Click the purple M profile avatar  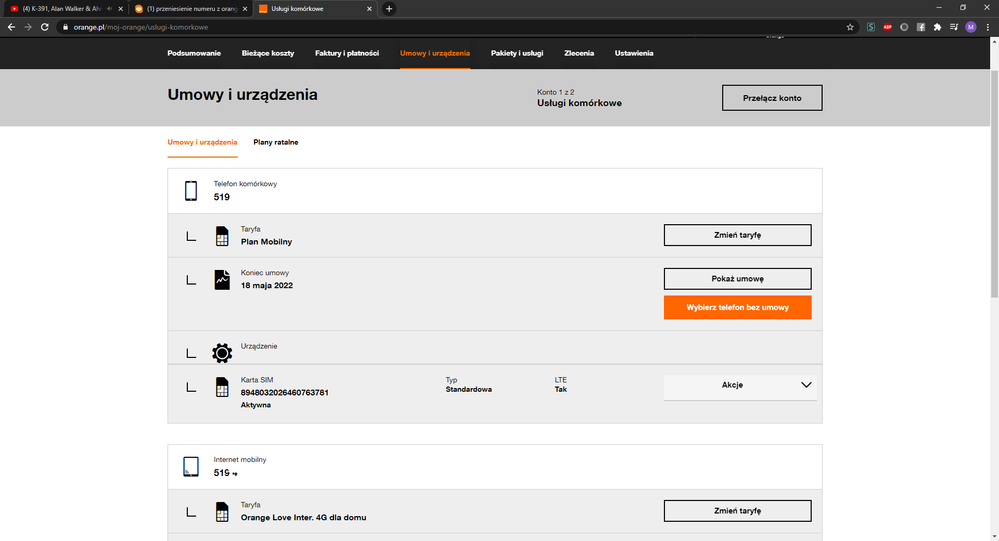pos(970,27)
